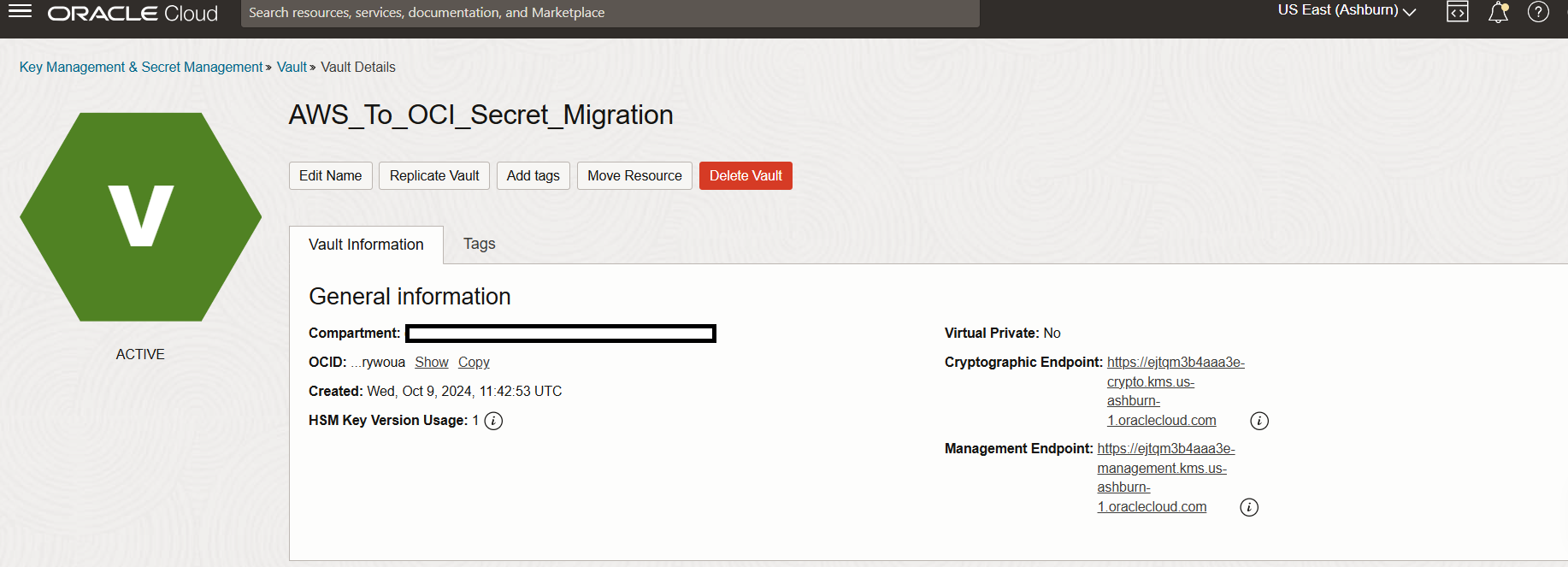Click the 'Vault Details' breadcrumb text
Image resolution: width=1568 pixels, height=567 pixels.
(x=358, y=67)
